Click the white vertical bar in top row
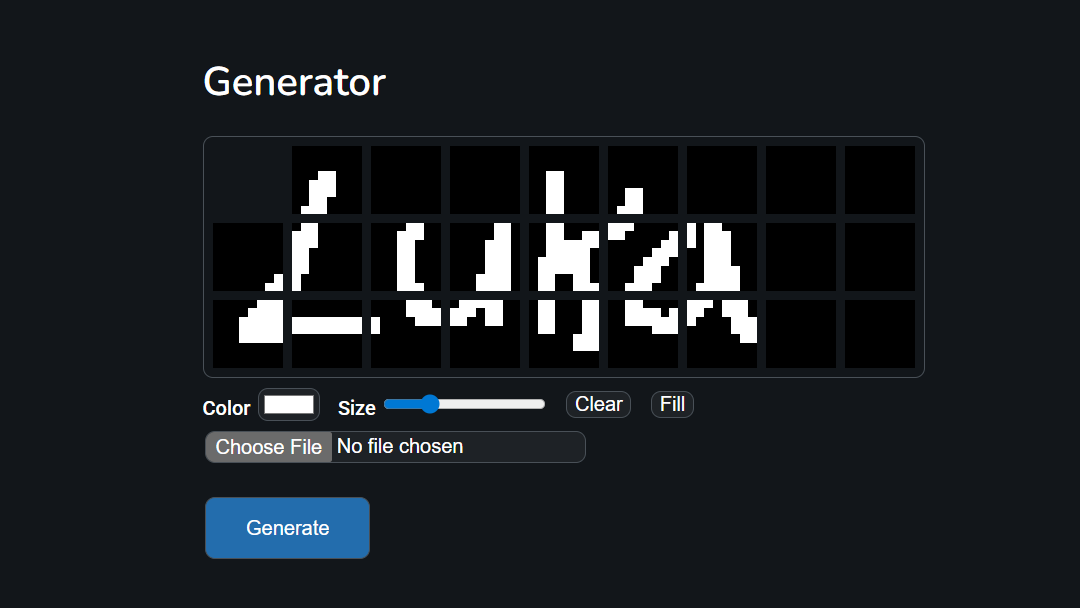 pyautogui.click(x=555, y=193)
